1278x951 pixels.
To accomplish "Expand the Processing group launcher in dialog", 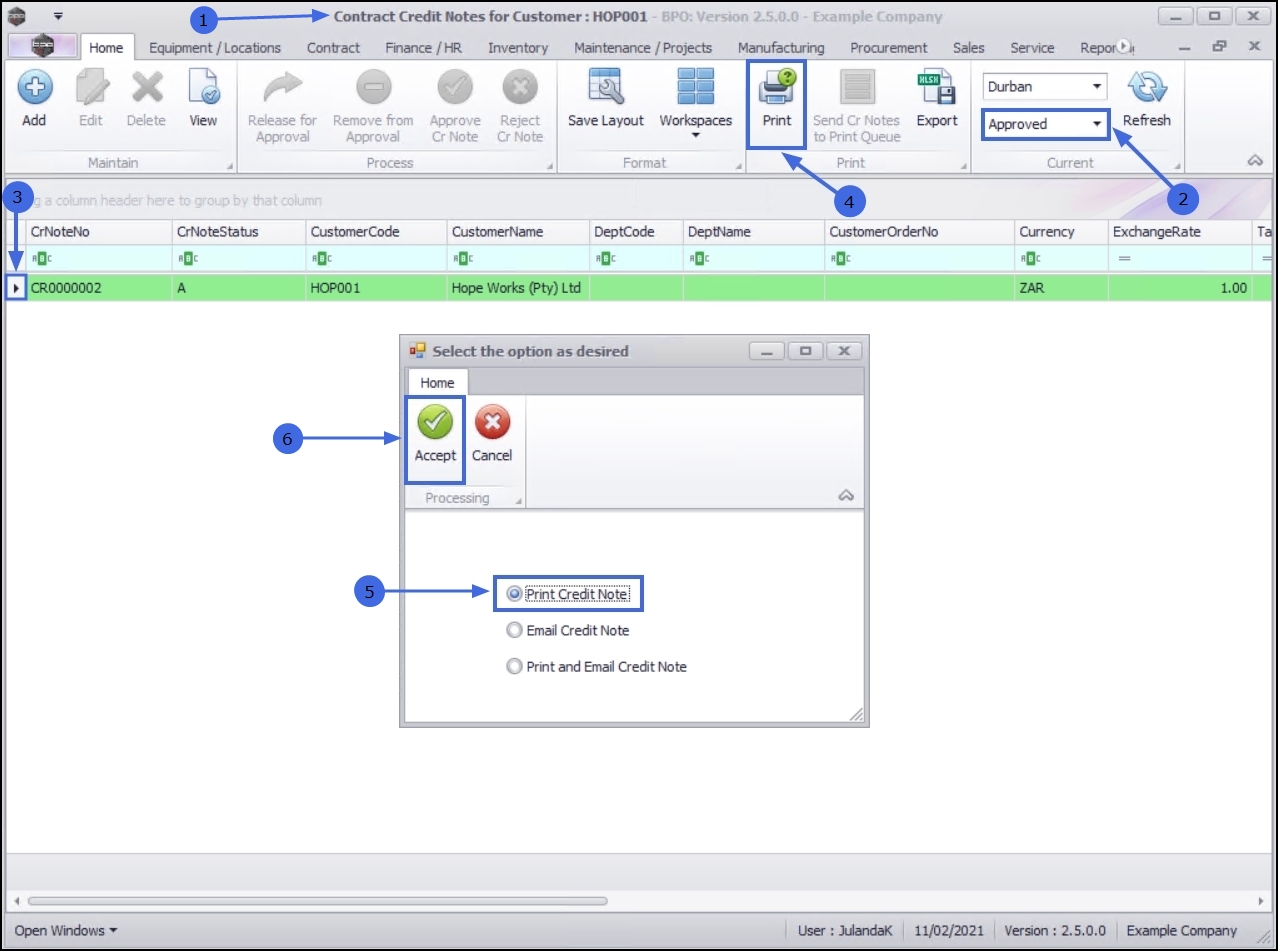I will [519, 501].
